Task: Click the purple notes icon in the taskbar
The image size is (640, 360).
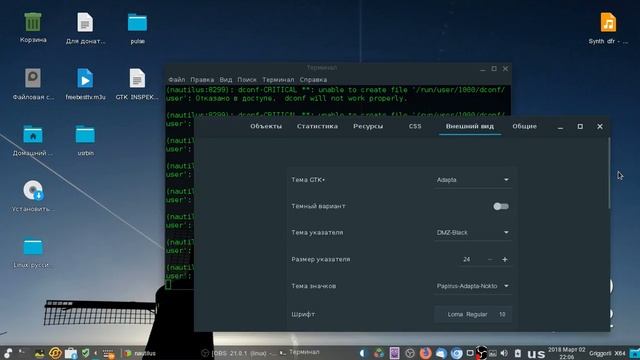Action: click(394, 353)
